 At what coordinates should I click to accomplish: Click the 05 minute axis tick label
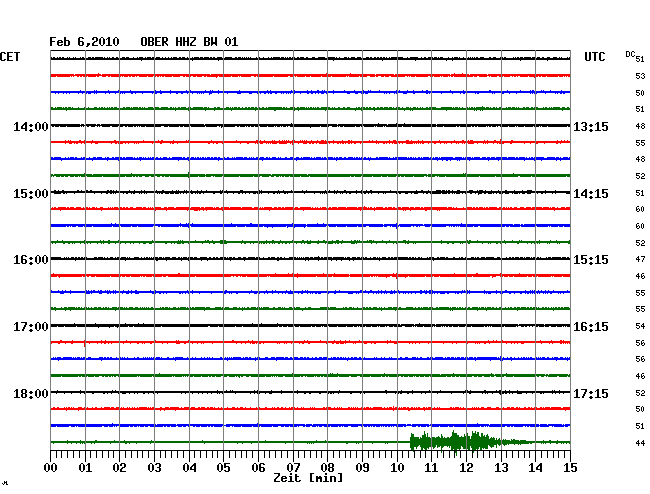tap(223, 467)
